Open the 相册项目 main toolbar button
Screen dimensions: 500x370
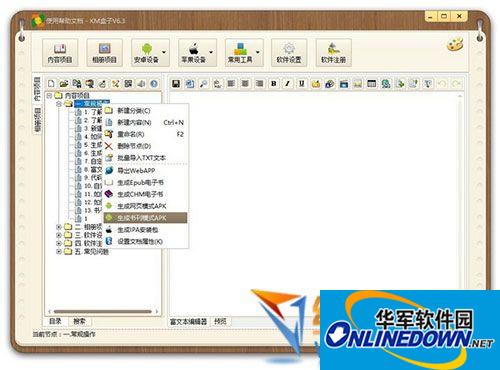click(x=105, y=53)
